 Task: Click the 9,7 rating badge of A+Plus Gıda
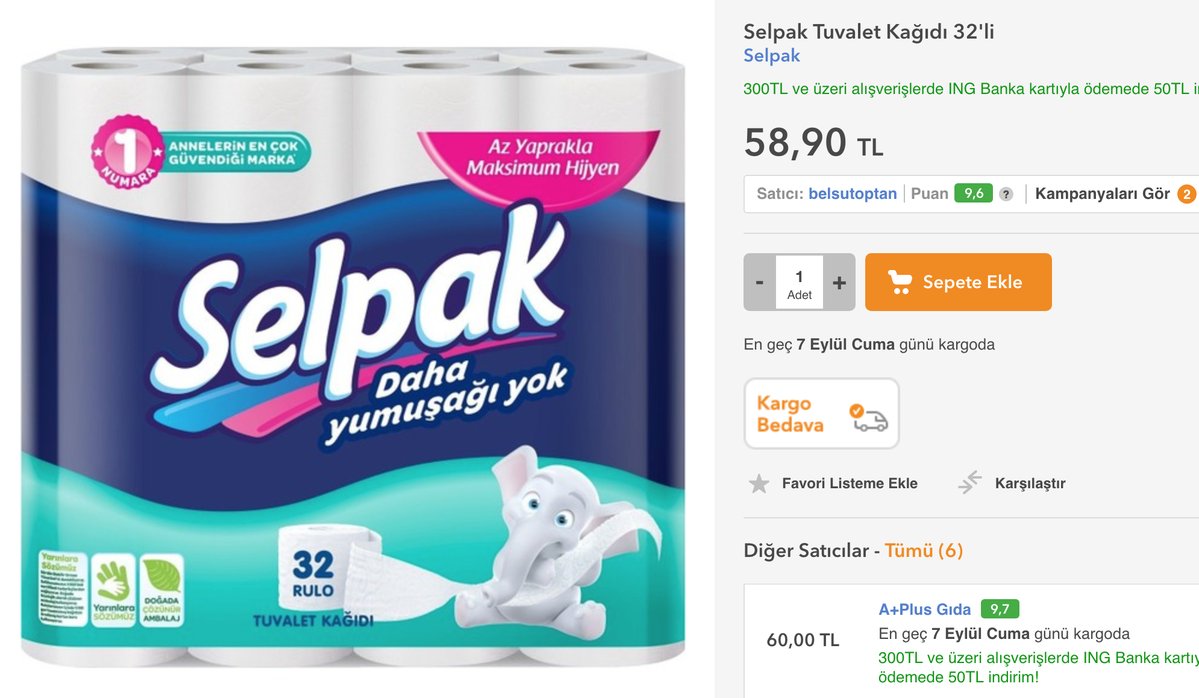[999, 609]
